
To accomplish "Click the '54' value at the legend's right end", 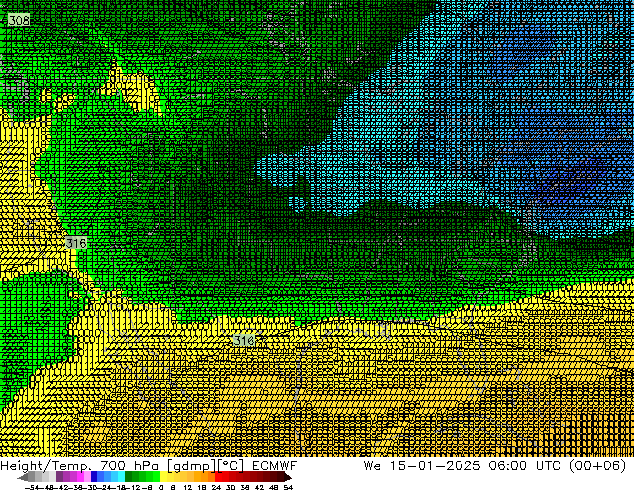I will tap(288, 487).
